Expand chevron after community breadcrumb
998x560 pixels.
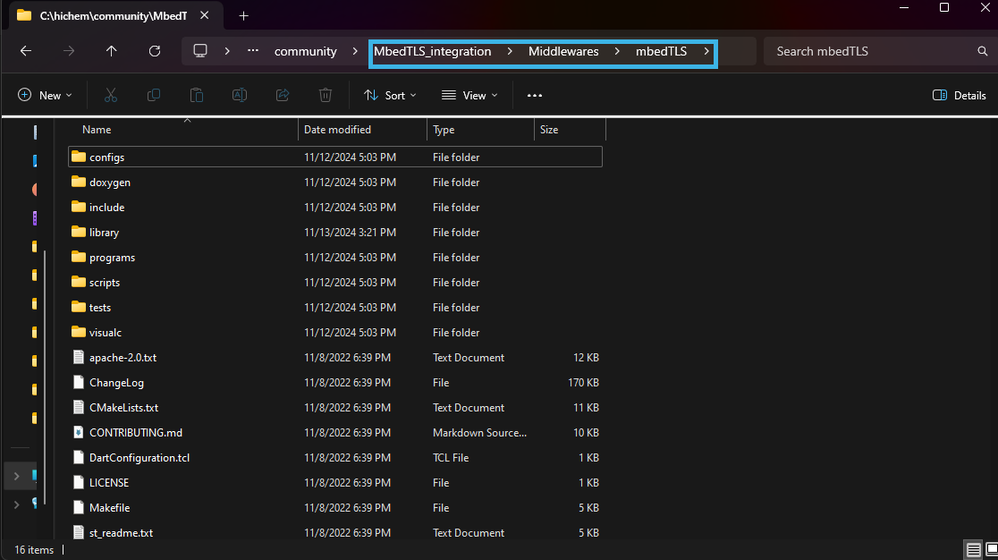tap(355, 51)
